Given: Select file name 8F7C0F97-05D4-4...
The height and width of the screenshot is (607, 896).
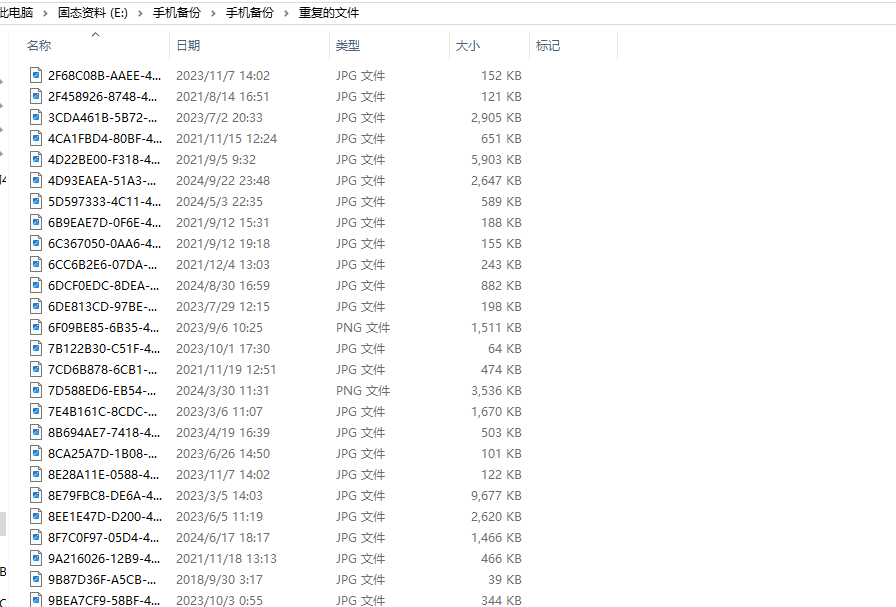Looking at the screenshot, I should (104, 538).
